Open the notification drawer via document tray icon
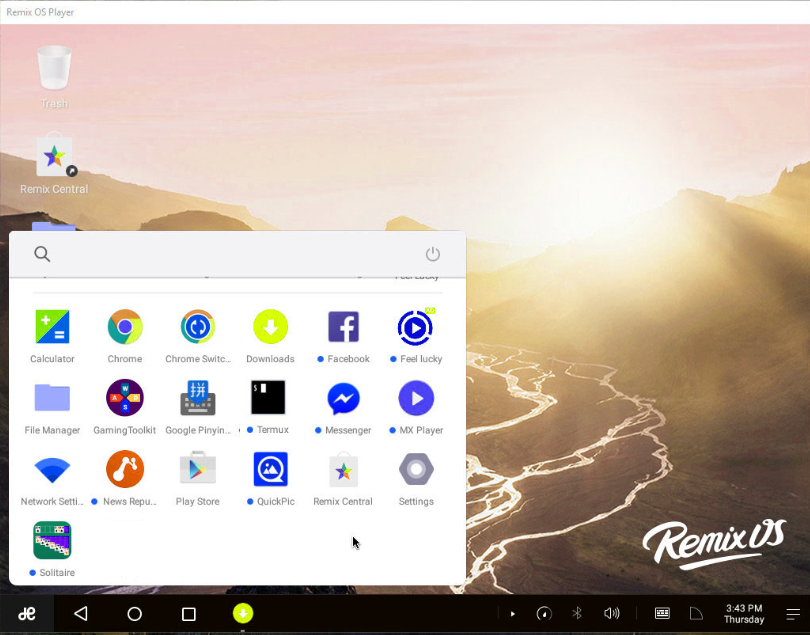 (x=696, y=613)
